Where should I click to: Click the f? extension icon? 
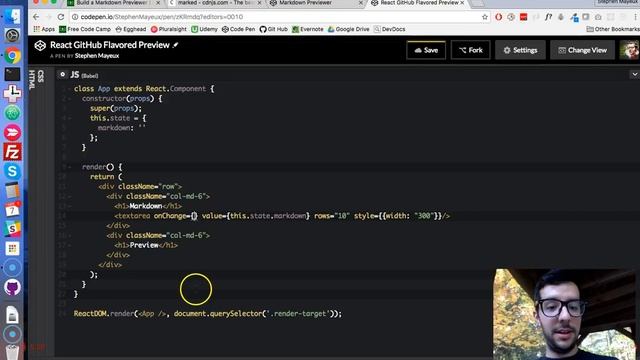(x=548, y=17)
